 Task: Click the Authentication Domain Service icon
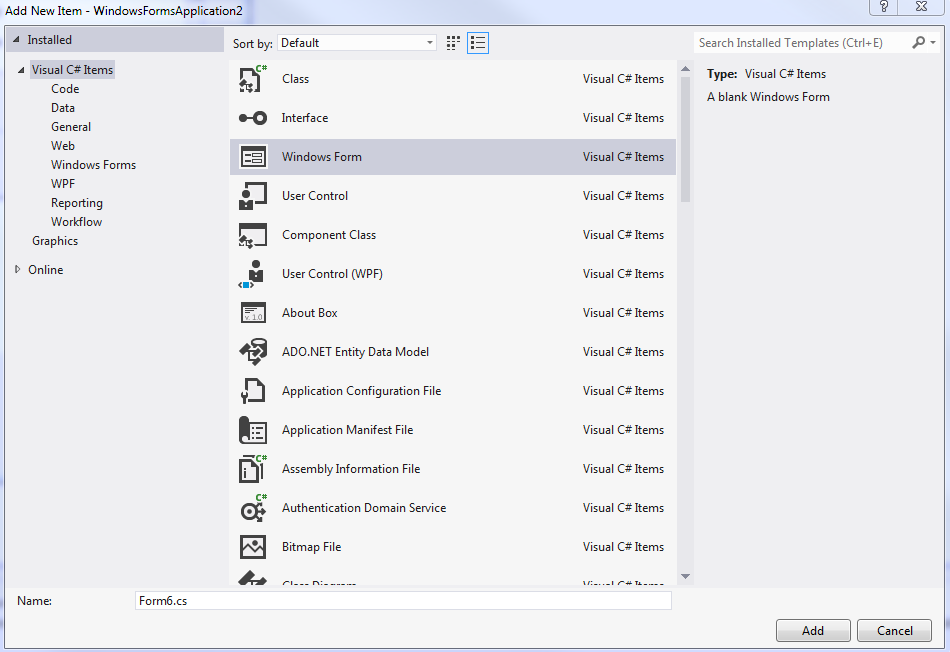[x=253, y=508]
